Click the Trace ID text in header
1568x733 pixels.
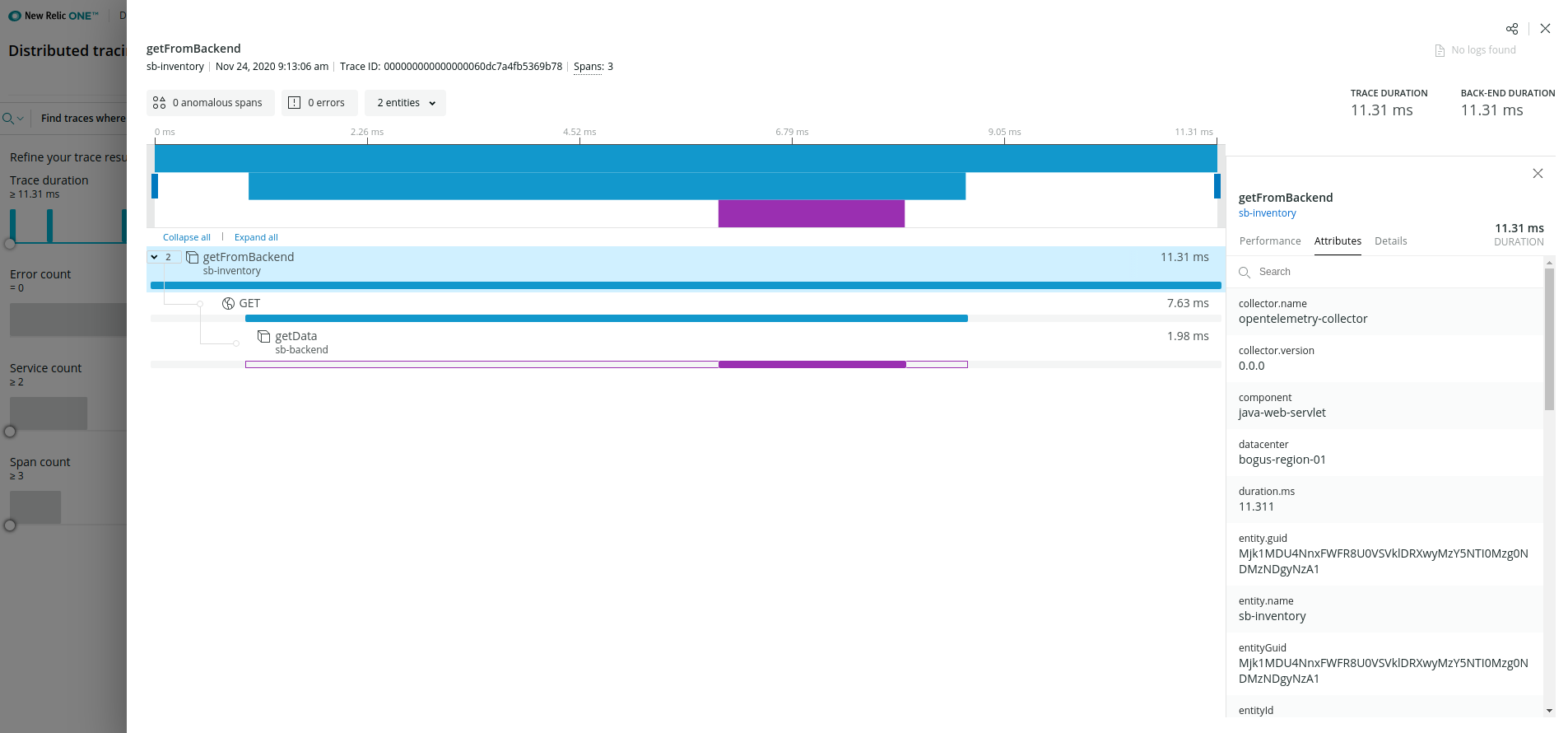451,67
